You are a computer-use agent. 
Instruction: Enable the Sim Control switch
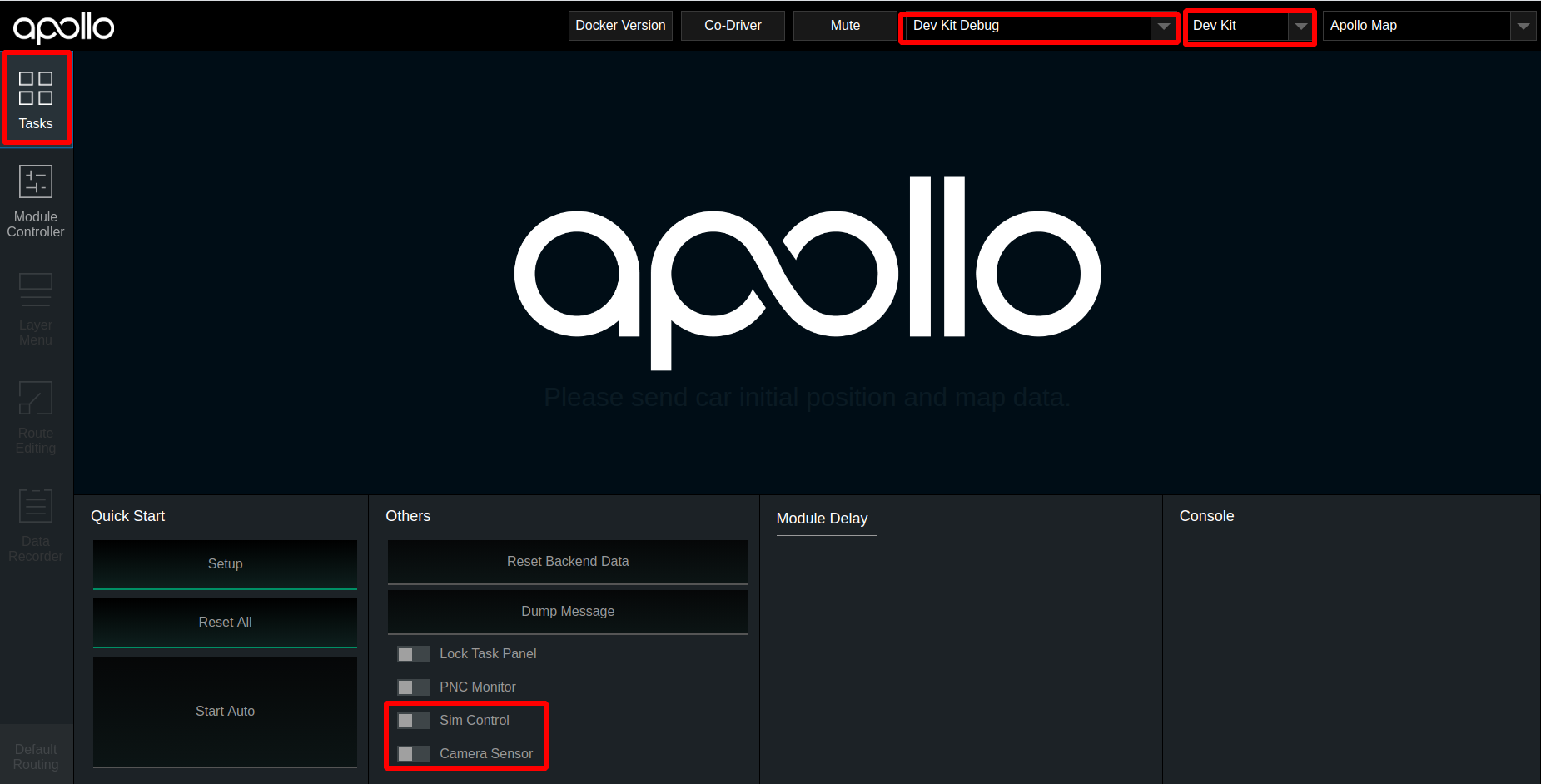pos(413,721)
